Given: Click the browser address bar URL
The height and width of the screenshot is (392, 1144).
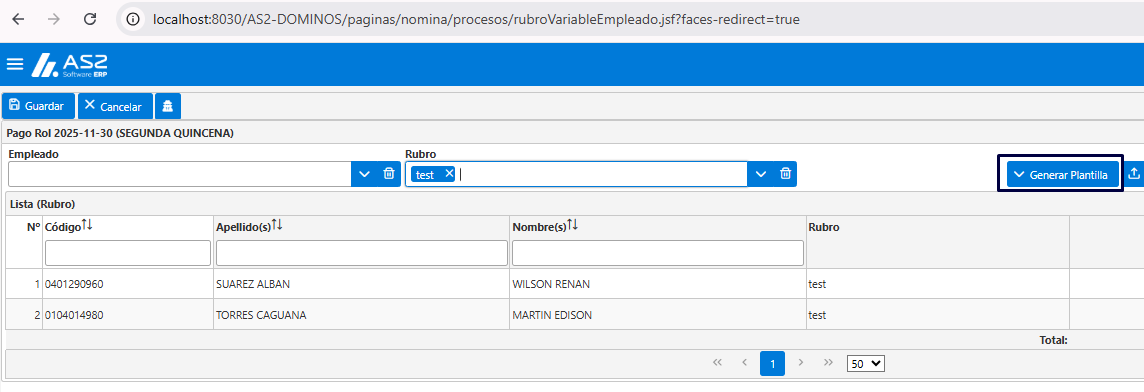Looking at the screenshot, I should pyautogui.click(x=476, y=20).
